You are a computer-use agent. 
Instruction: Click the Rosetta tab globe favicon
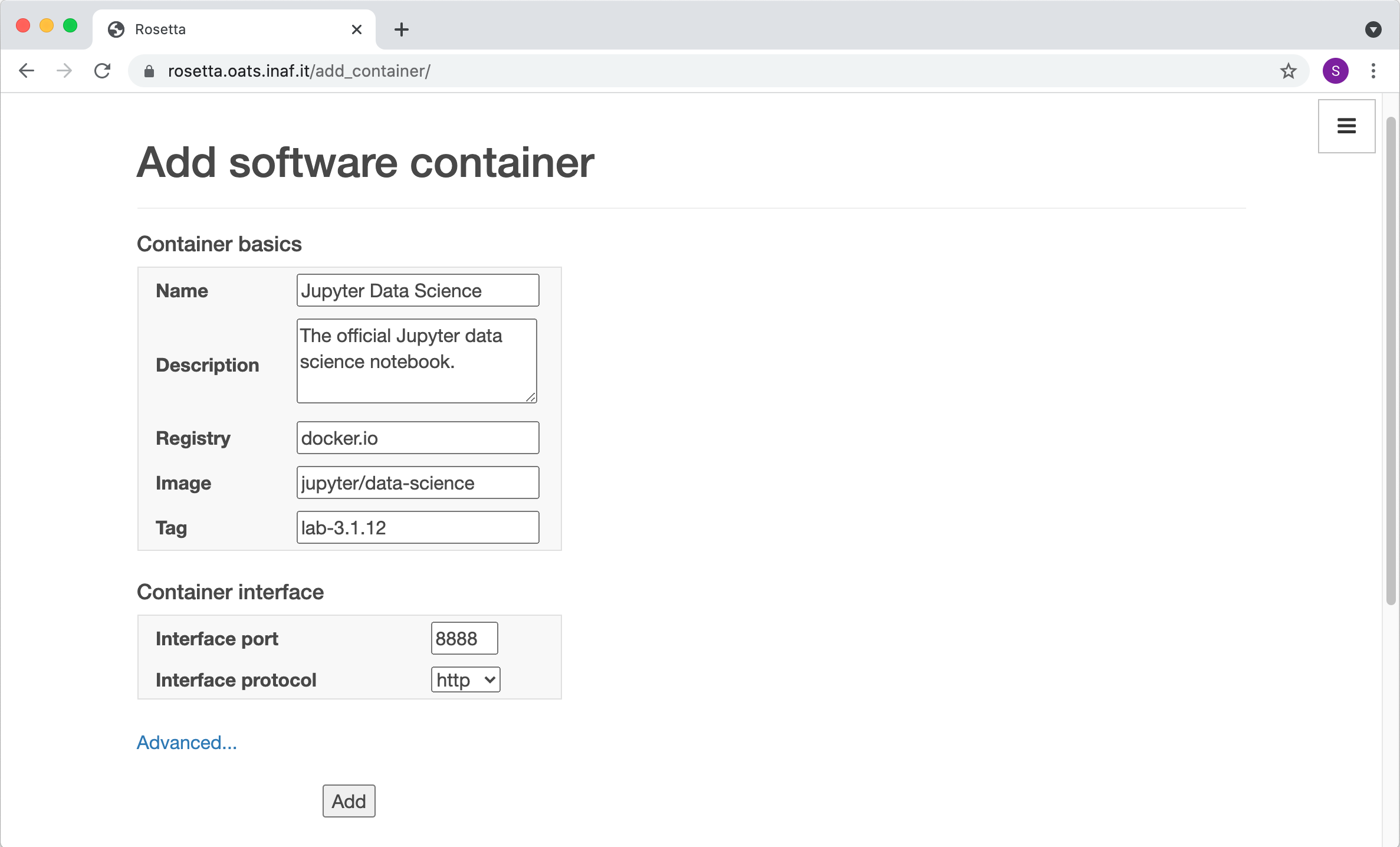click(x=116, y=29)
